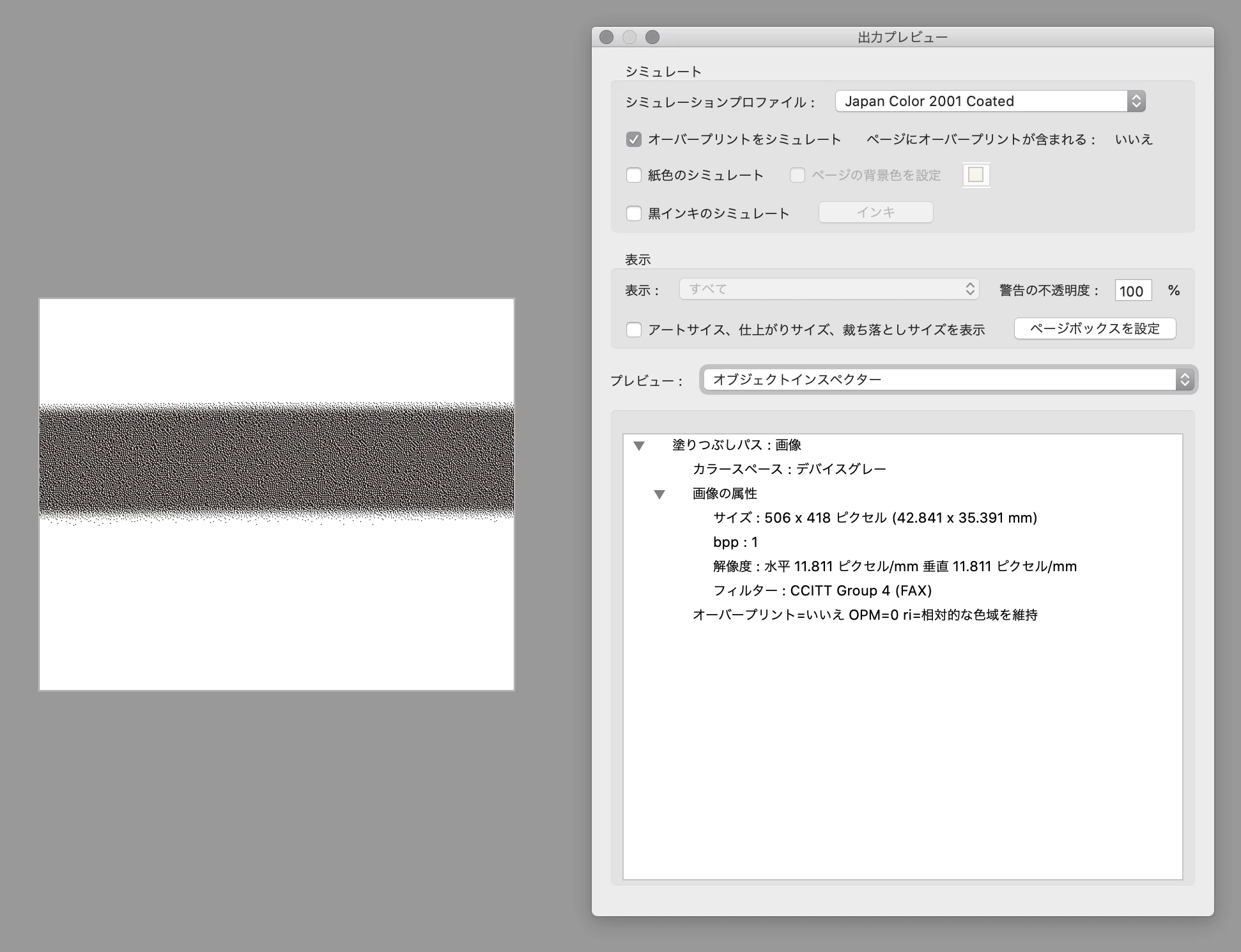
Task: Select the フィルター：CCITT Group 4 entry
Action: pos(822,591)
